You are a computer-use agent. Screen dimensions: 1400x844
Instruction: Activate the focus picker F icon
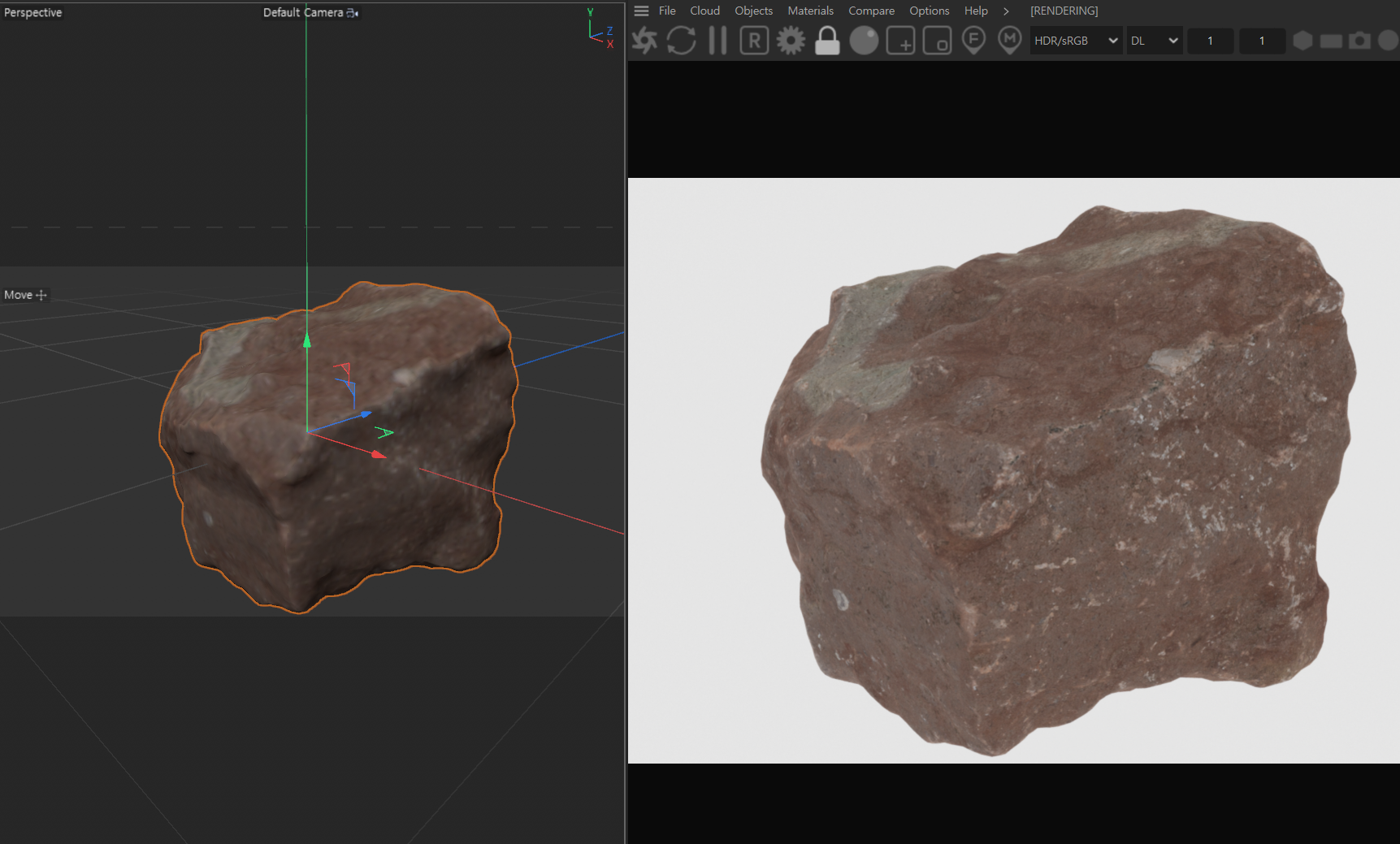point(973,40)
